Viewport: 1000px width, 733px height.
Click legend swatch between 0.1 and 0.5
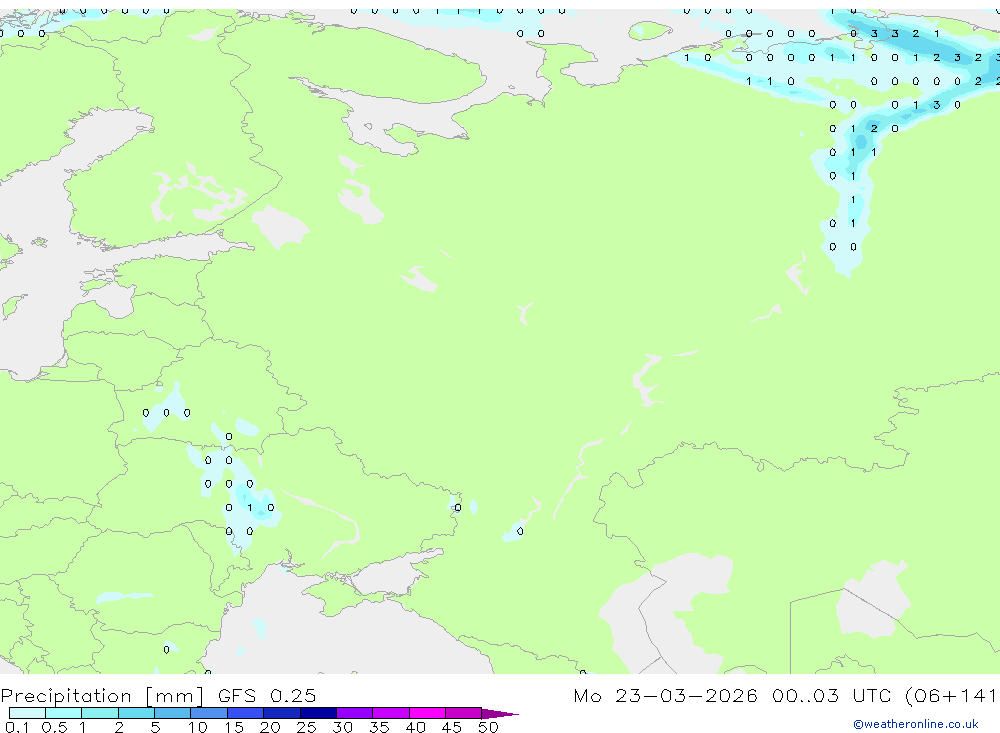tap(27, 713)
